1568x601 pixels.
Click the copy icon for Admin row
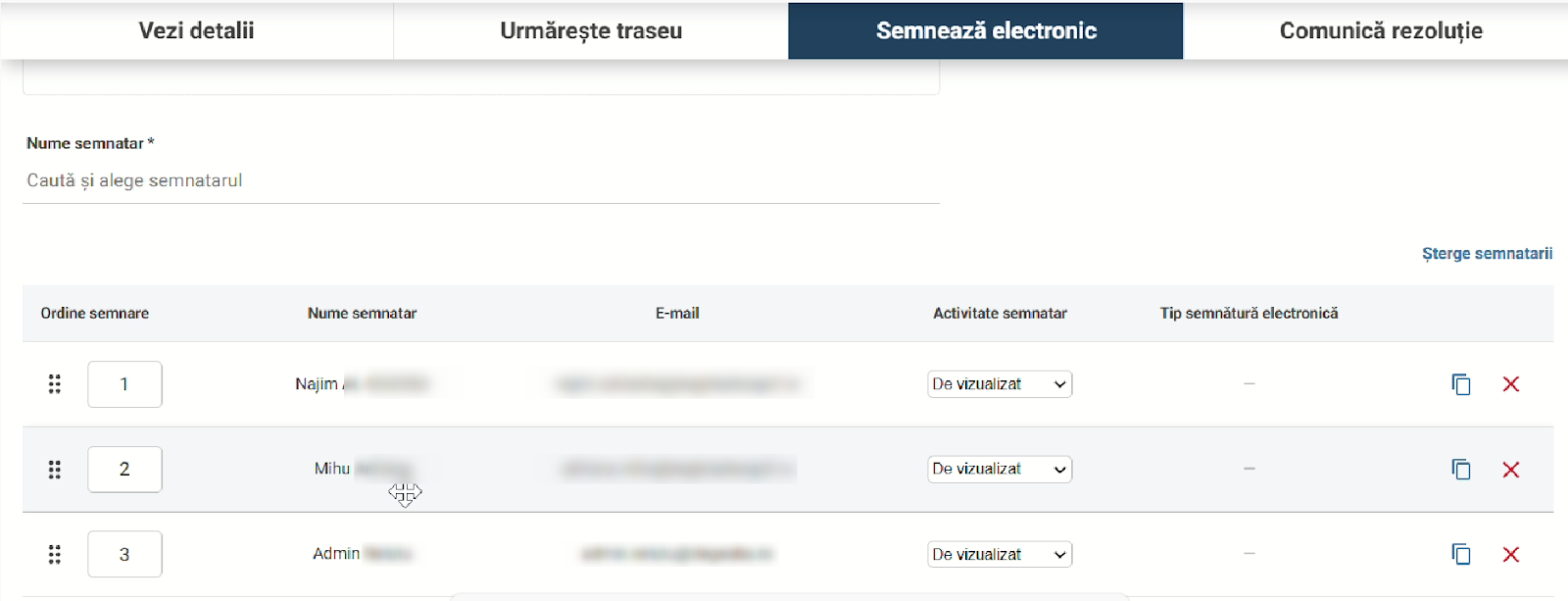pos(1461,555)
